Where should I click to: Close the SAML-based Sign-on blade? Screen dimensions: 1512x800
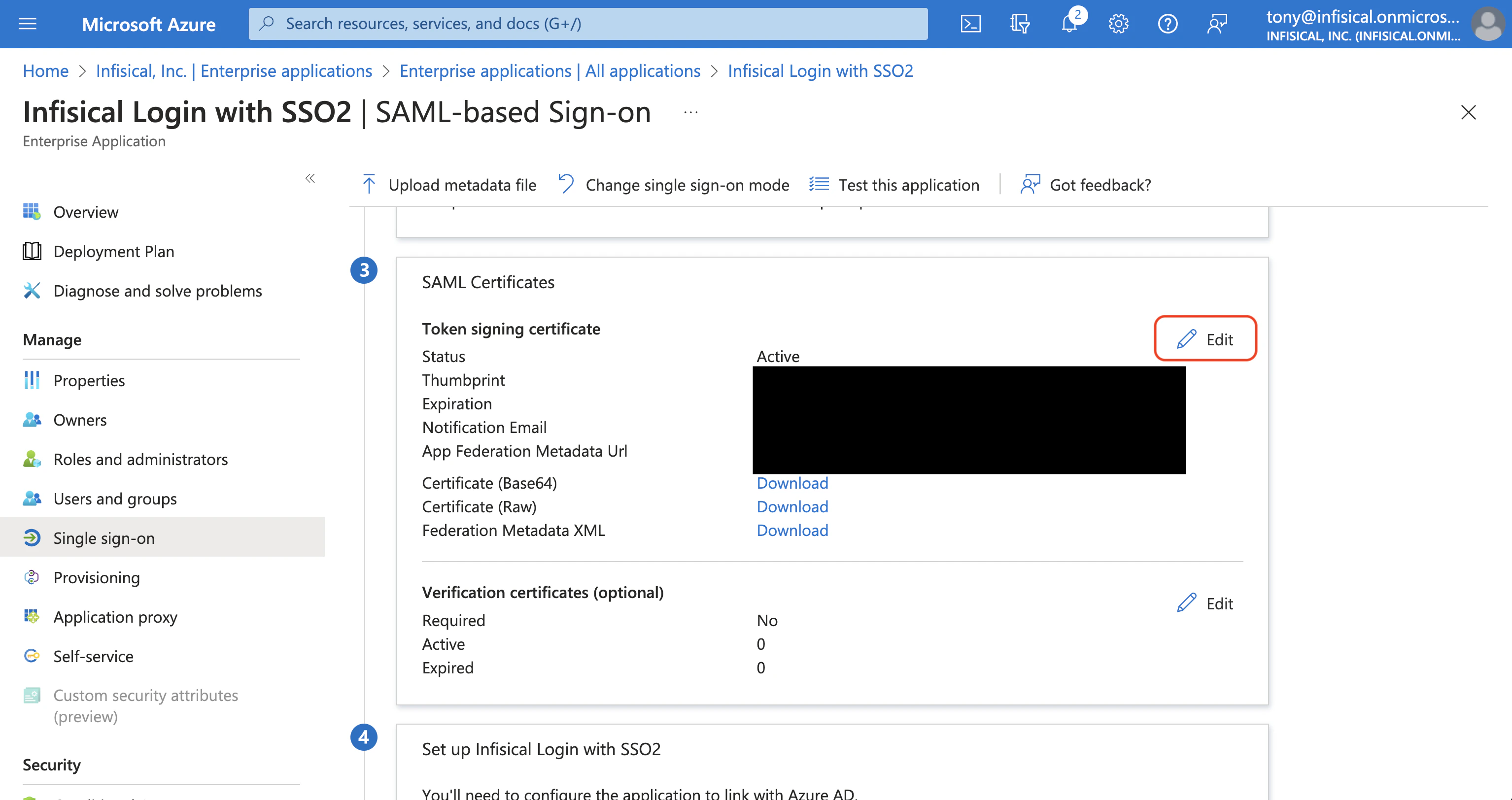tap(1468, 112)
